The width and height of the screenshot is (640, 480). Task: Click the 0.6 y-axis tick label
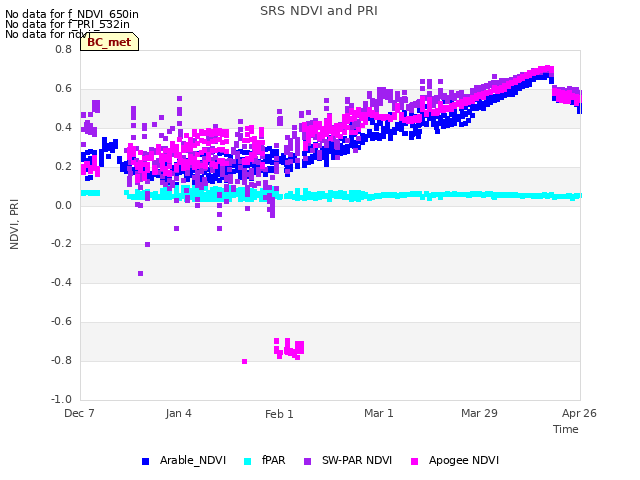click(63, 89)
